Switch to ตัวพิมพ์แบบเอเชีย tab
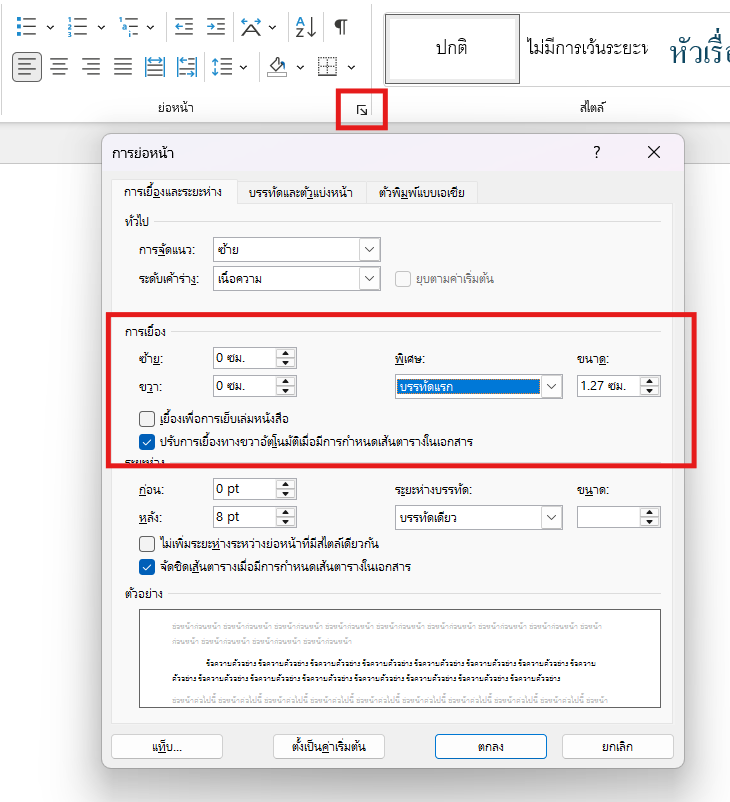 point(422,193)
